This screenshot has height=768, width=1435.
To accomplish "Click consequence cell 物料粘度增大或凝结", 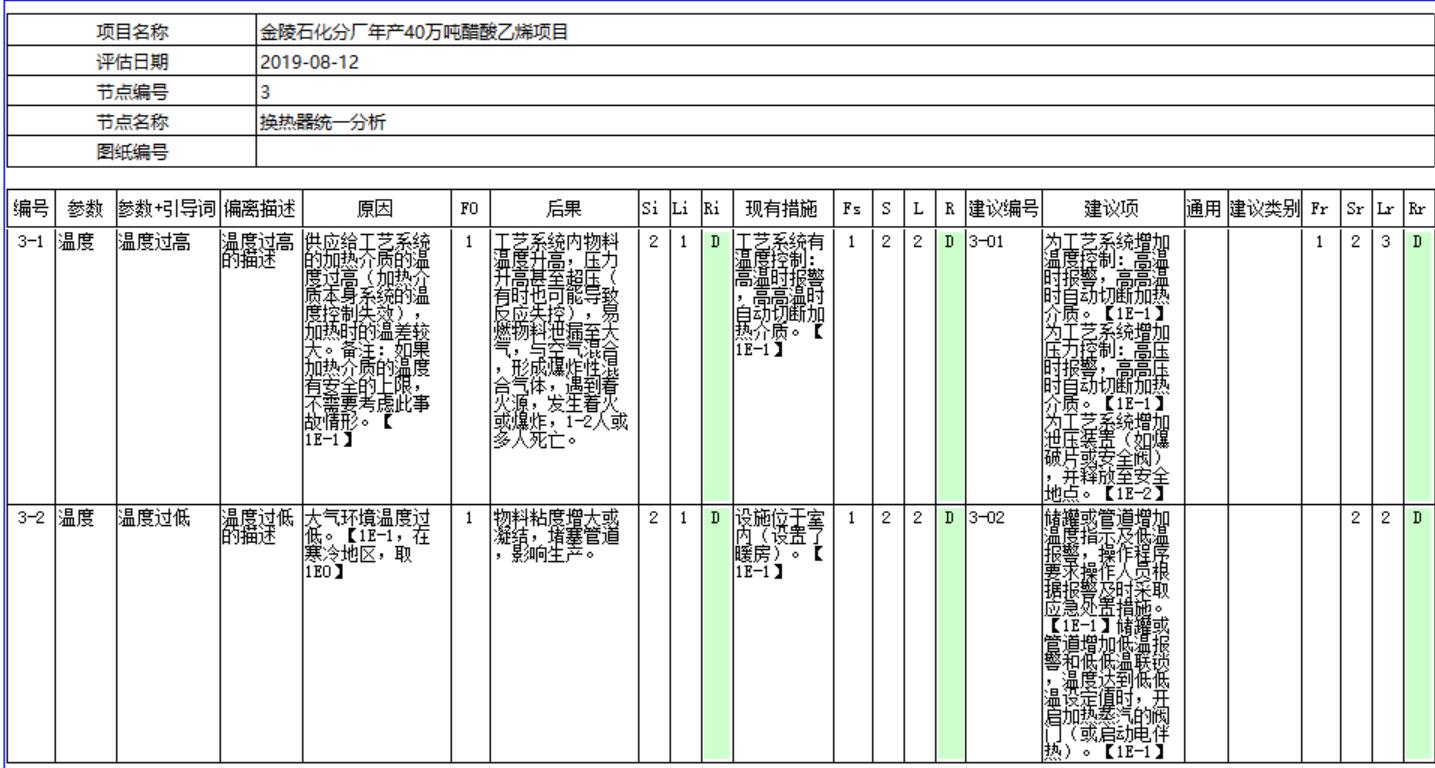I will pos(562,634).
